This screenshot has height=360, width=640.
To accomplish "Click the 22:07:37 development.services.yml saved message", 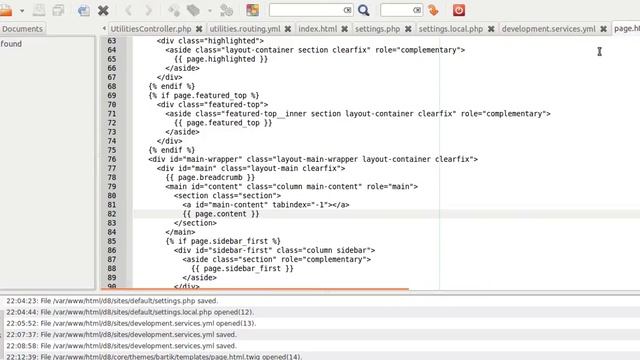I will pyautogui.click(x=121, y=335).
